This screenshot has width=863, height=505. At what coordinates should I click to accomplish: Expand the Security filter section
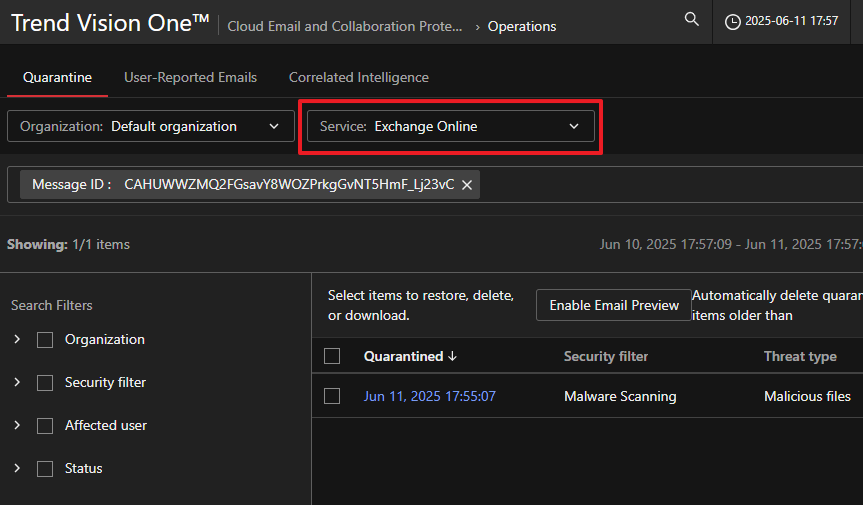17,383
